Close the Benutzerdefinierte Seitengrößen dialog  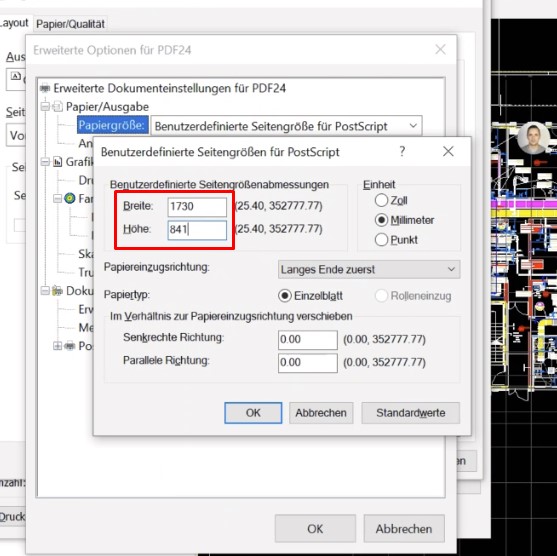pos(448,151)
